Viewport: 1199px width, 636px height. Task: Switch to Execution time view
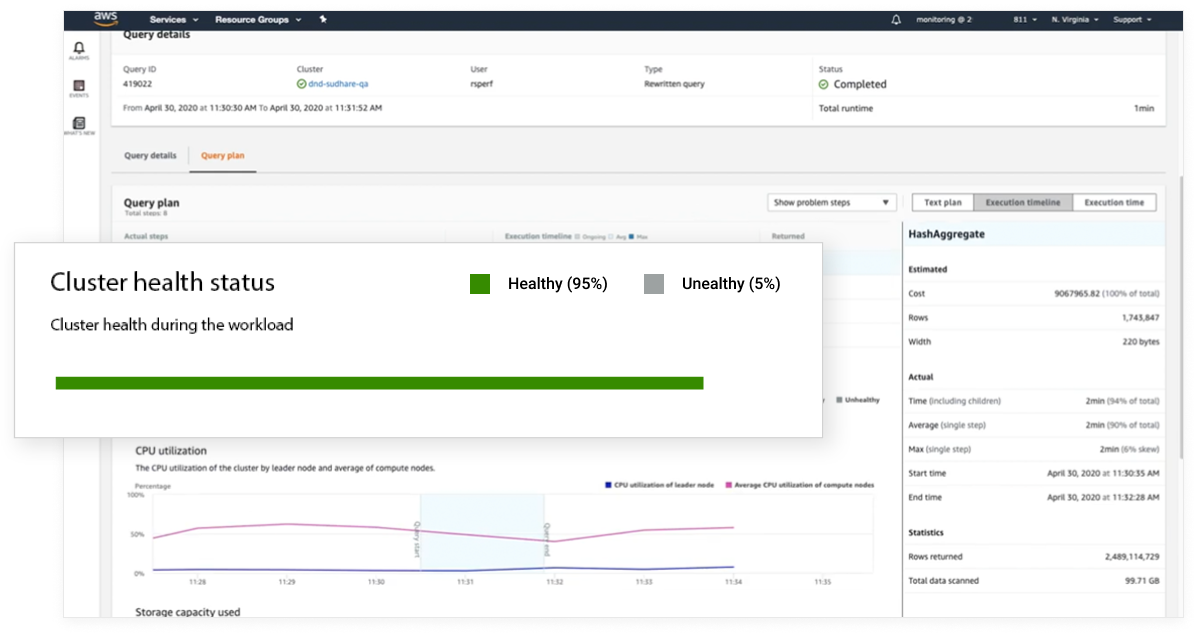click(1114, 203)
